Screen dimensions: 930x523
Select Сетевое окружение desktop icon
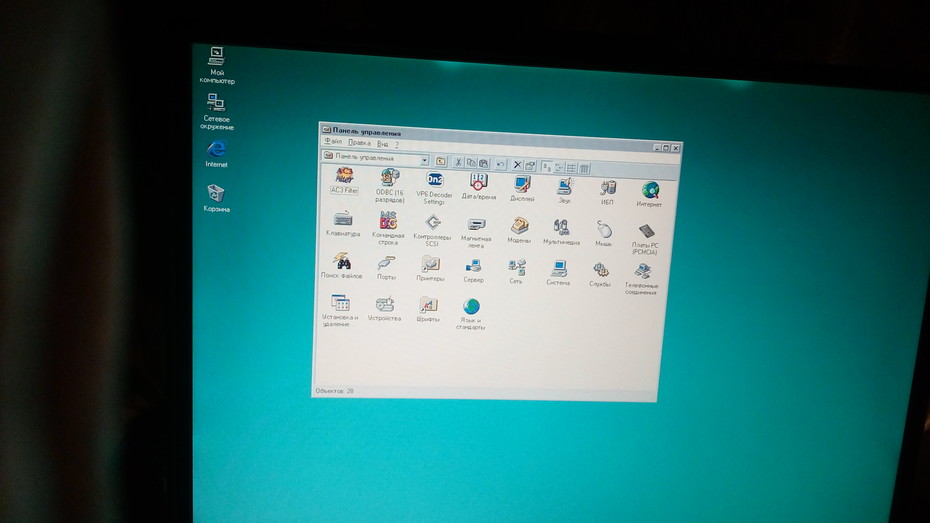pyautogui.click(x=216, y=111)
